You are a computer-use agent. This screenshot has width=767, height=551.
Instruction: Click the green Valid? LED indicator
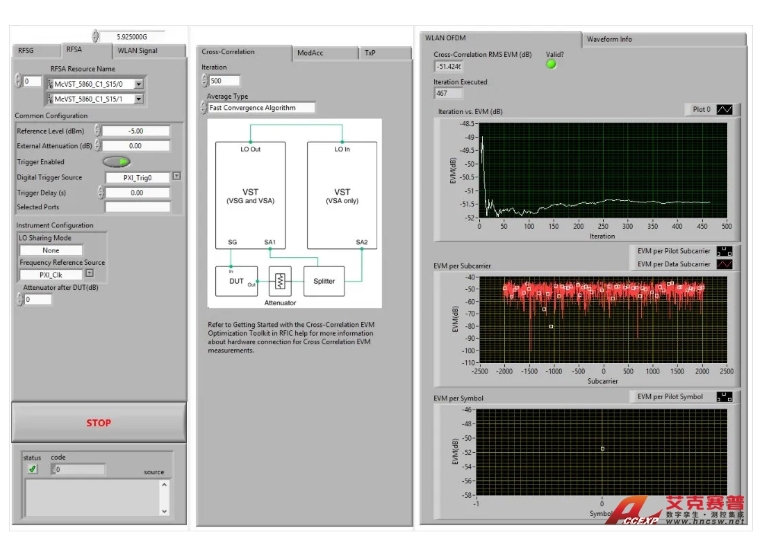point(551,65)
